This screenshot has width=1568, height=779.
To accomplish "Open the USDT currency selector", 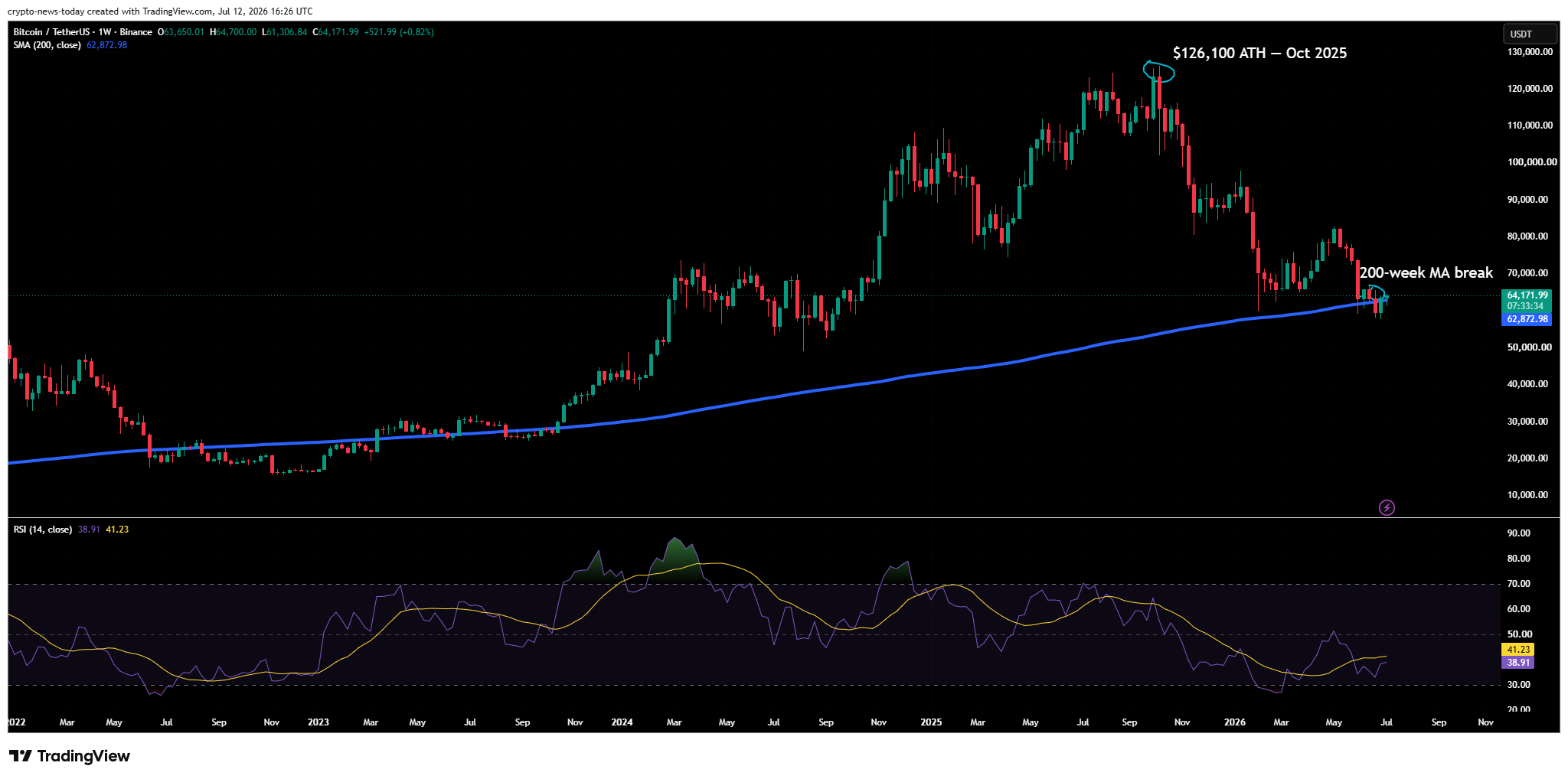I will coord(1530,34).
